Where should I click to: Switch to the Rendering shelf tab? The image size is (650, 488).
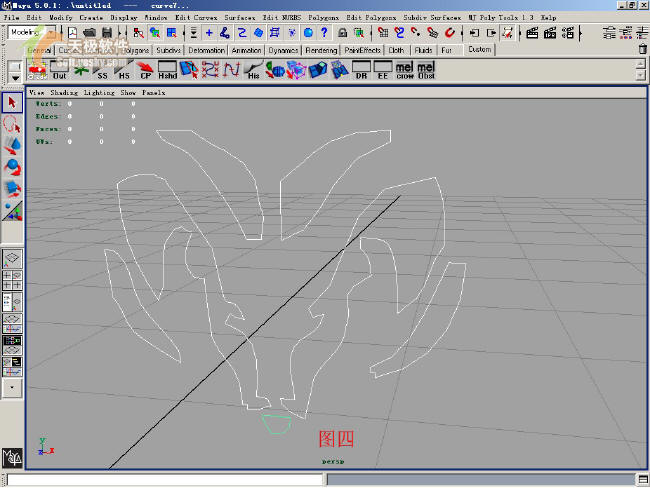click(x=320, y=49)
